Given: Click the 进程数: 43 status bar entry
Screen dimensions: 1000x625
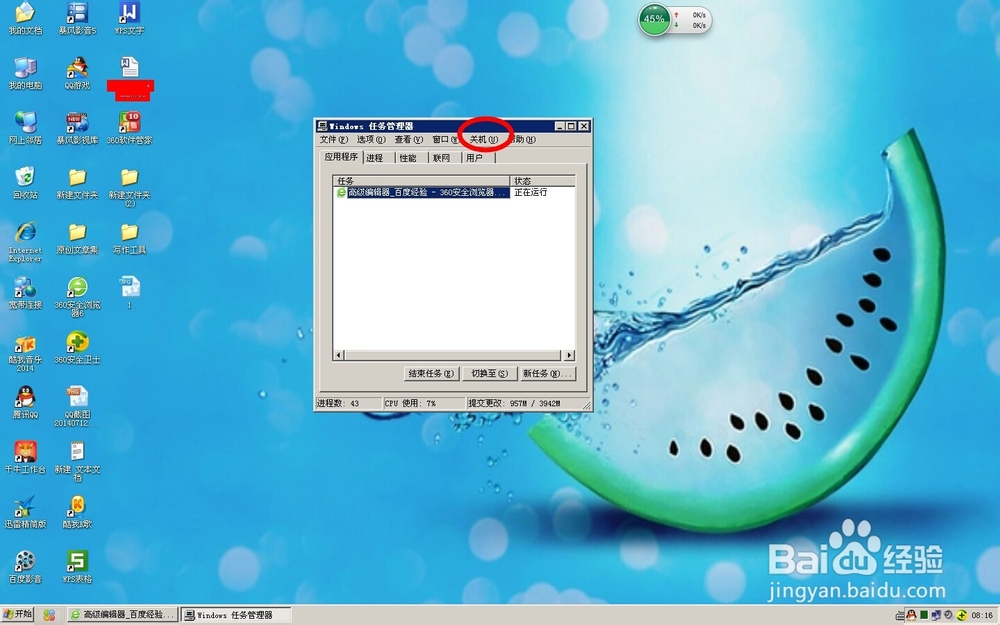Looking at the screenshot, I should coord(348,403).
